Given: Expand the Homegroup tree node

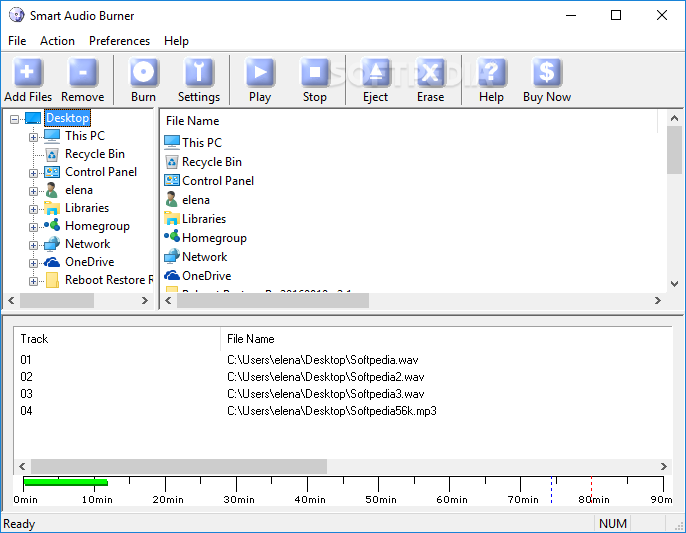Looking at the screenshot, I should point(33,227).
